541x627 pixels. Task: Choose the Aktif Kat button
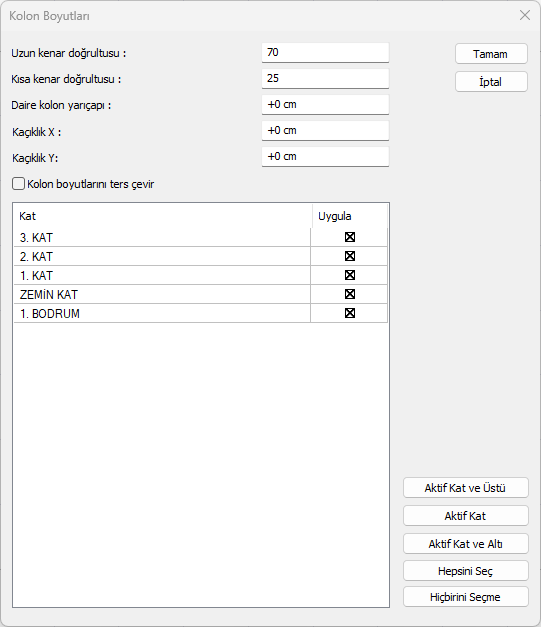[465, 515]
